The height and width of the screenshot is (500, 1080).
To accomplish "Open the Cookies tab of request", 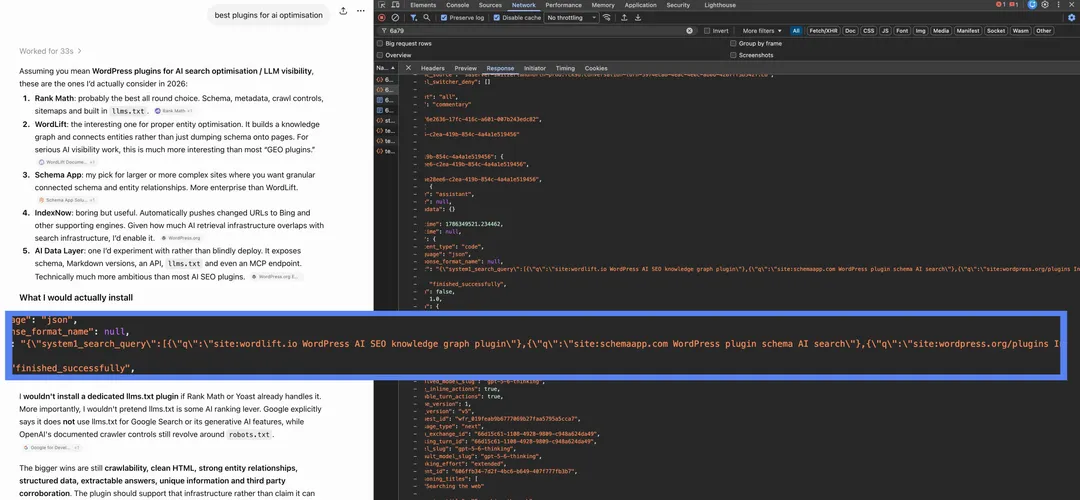I will tap(596, 68).
